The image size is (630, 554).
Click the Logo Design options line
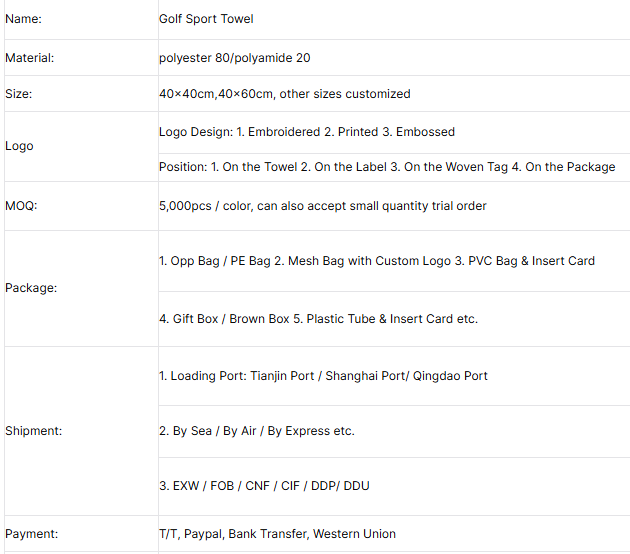pyautogui.click(x=306, y=132)
